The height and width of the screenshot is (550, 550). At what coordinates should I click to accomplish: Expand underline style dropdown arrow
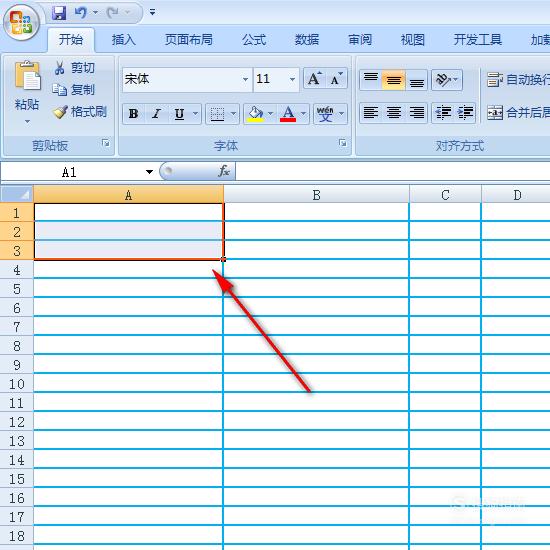(195, 114)
